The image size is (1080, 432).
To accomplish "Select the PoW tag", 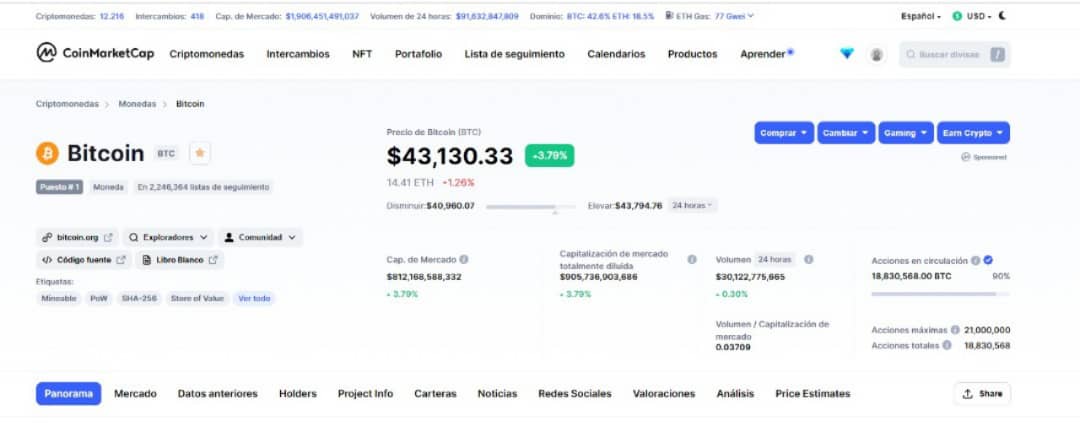I will 99,299.
